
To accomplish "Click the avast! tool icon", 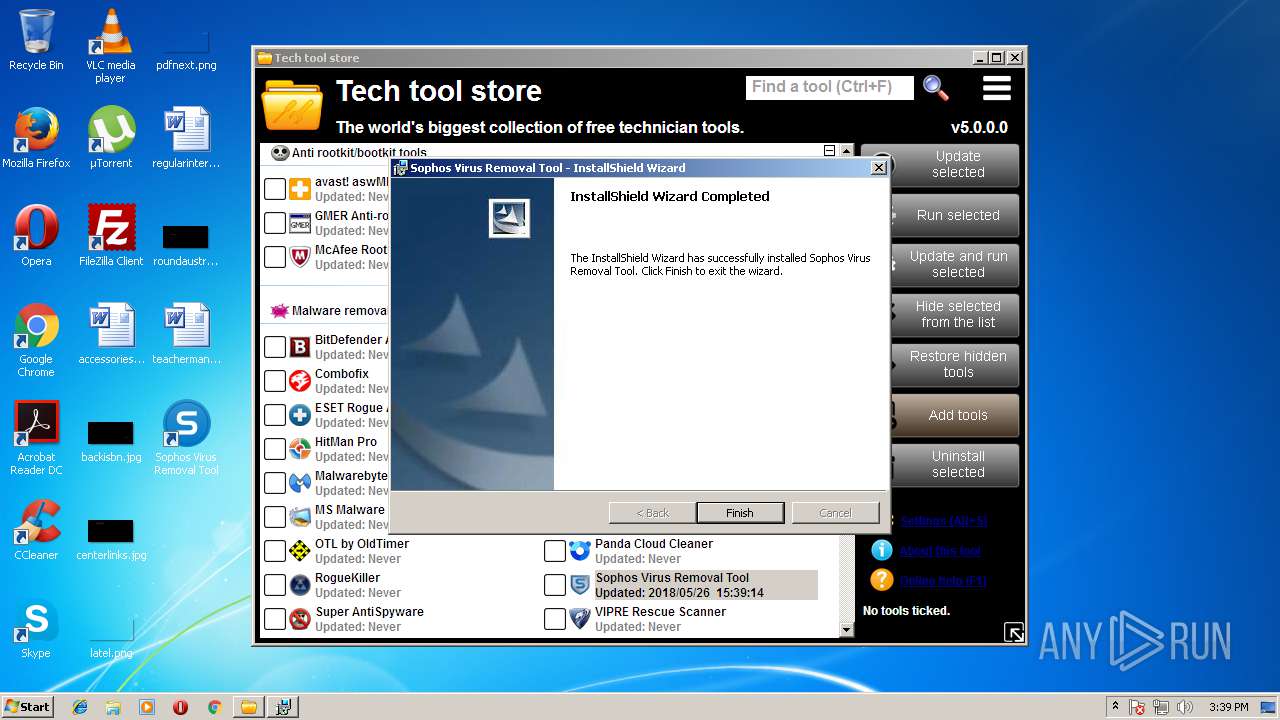I will coord(299,189).
